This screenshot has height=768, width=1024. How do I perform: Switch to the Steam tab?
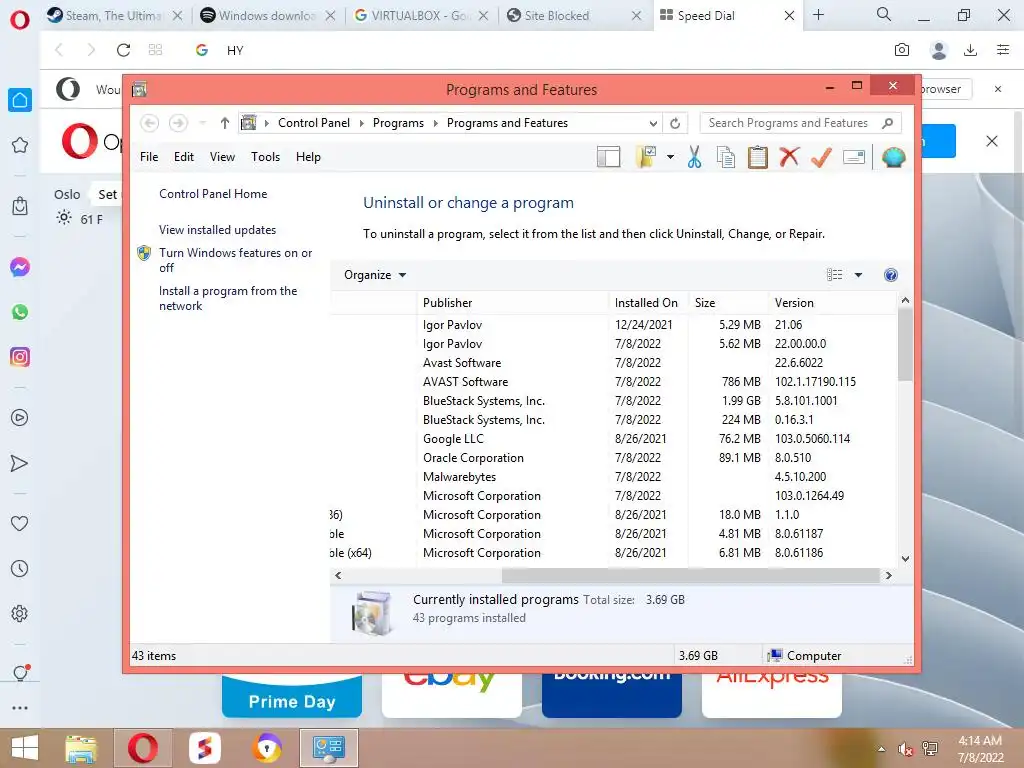click(x=114, y=16)
